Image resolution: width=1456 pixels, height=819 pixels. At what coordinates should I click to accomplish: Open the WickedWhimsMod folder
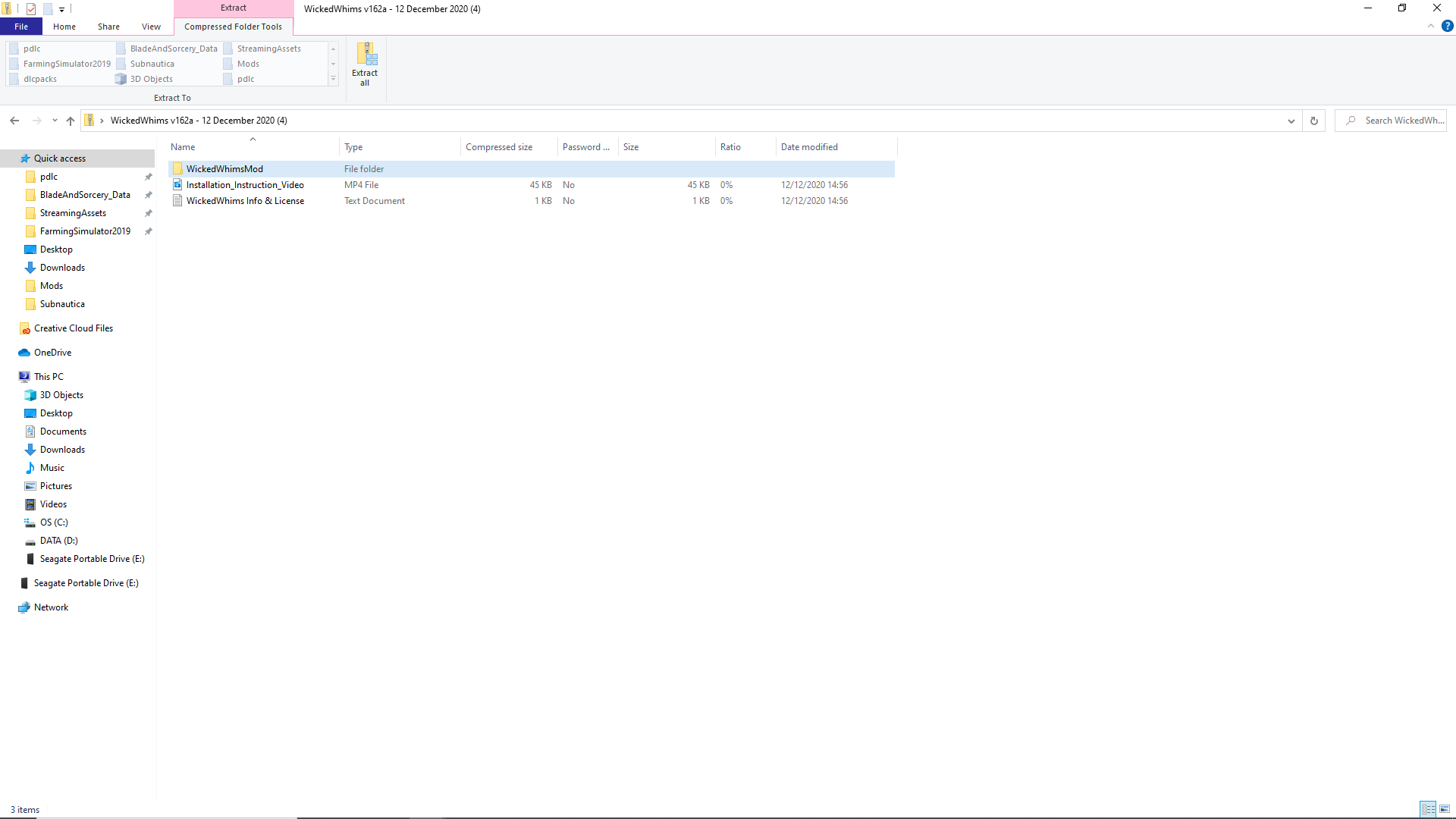[x=225, y=168]
